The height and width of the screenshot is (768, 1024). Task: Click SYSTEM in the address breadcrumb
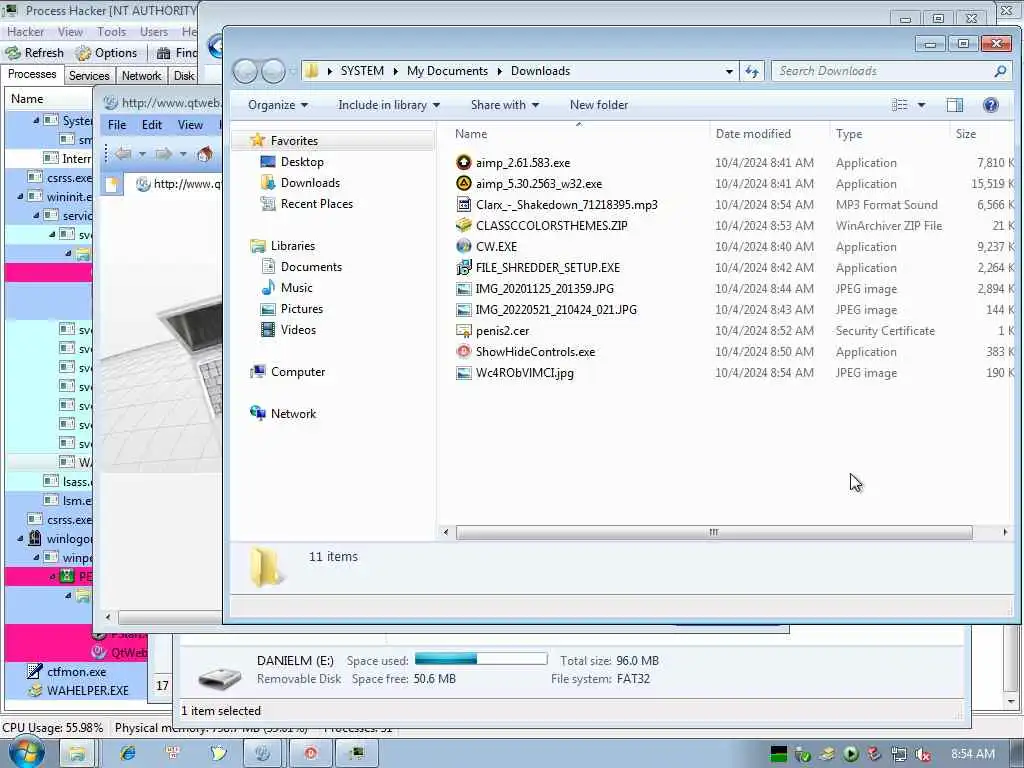tap(362, 71)
